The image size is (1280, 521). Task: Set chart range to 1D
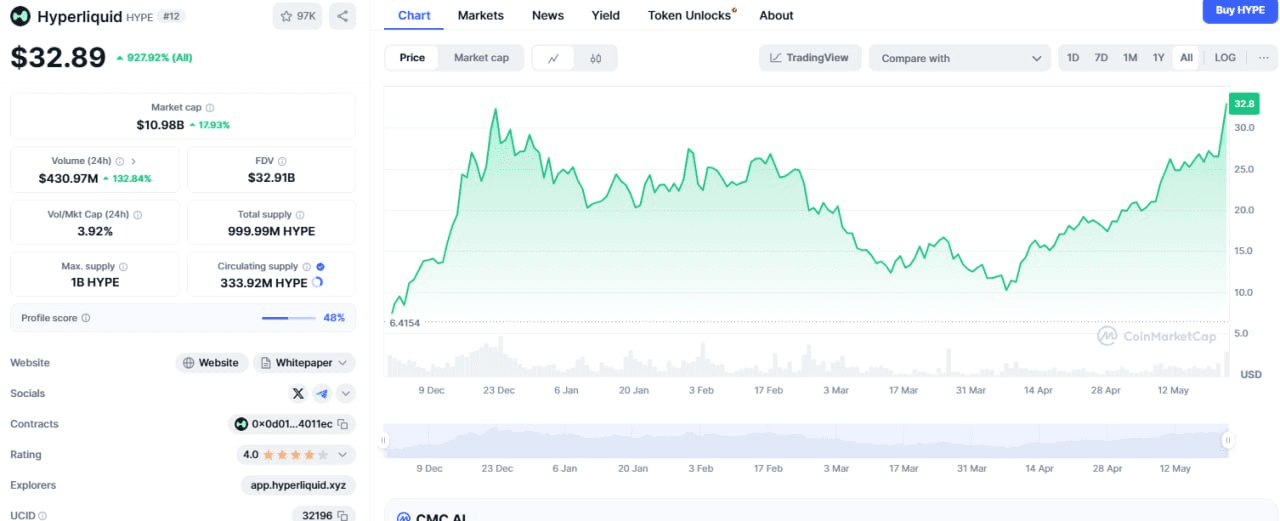click(x=1073, y=58)
